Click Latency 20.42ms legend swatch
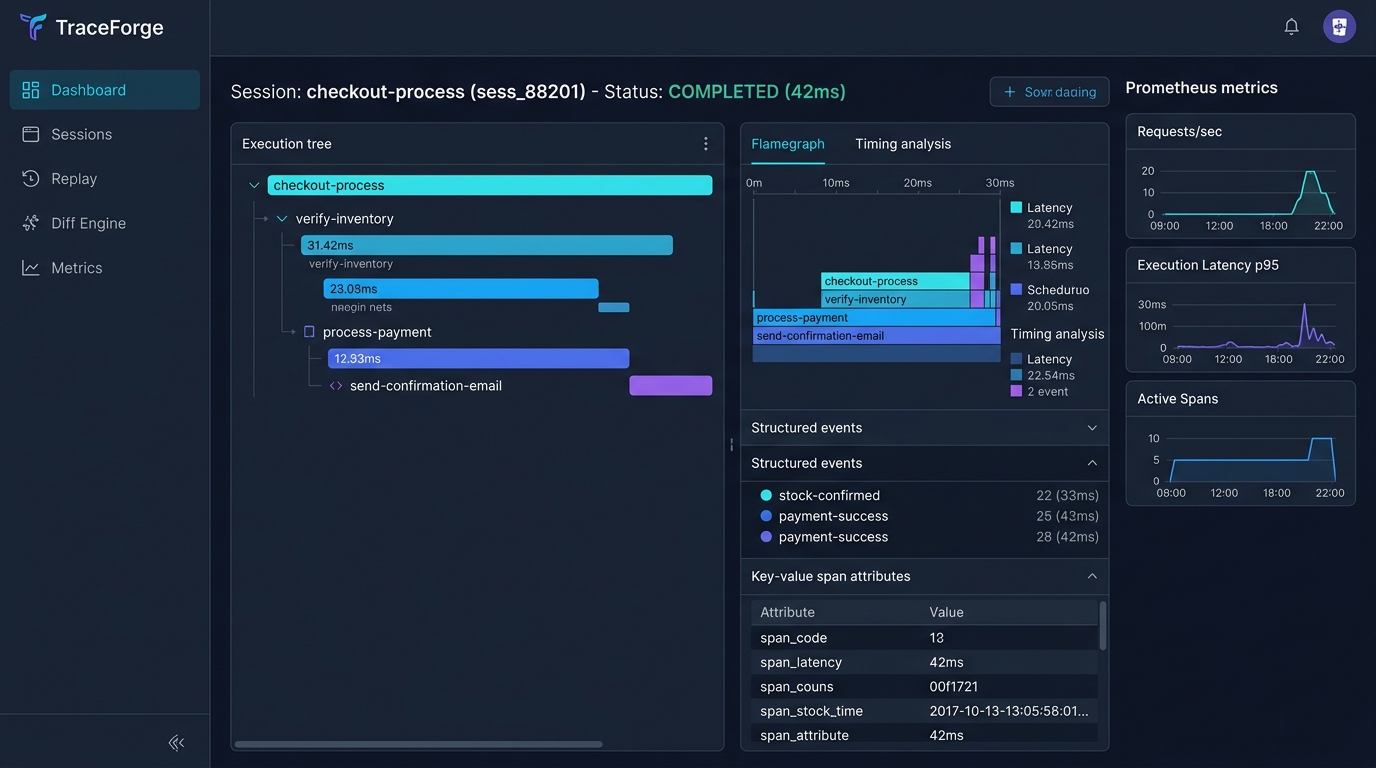The height and width of the screenshot is (768, 1376). [x=1016, y=207]
